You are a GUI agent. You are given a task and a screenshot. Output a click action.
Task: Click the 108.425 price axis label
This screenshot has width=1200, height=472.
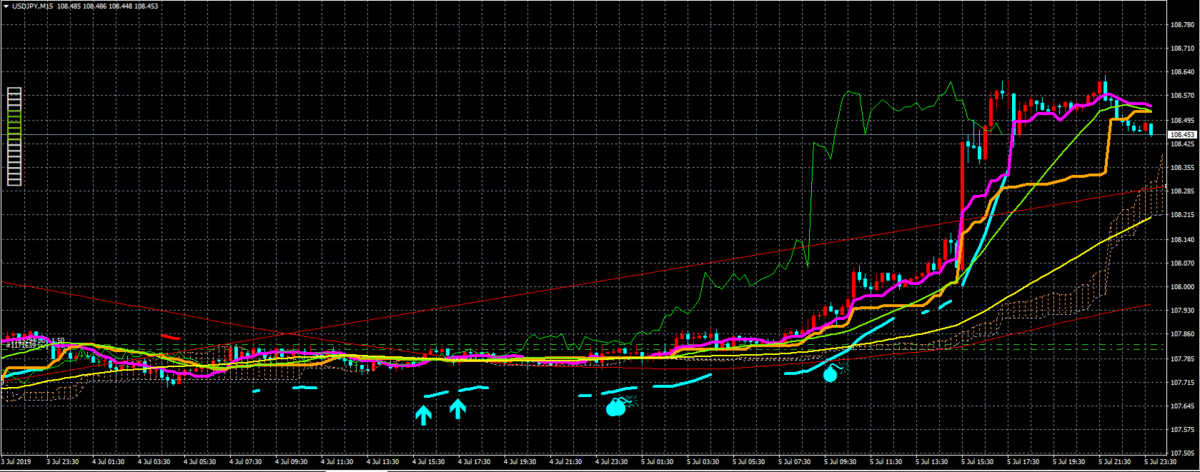1182,144
